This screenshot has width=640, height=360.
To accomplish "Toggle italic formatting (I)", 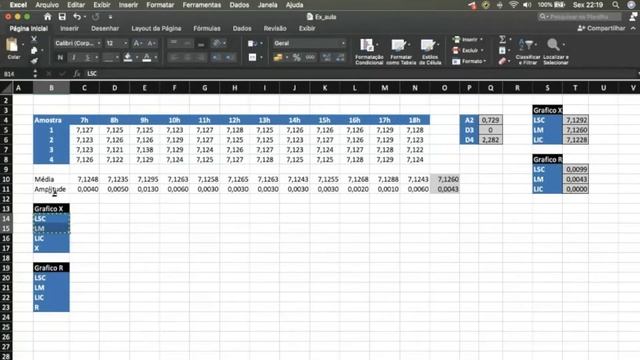I will coord(74,58).
